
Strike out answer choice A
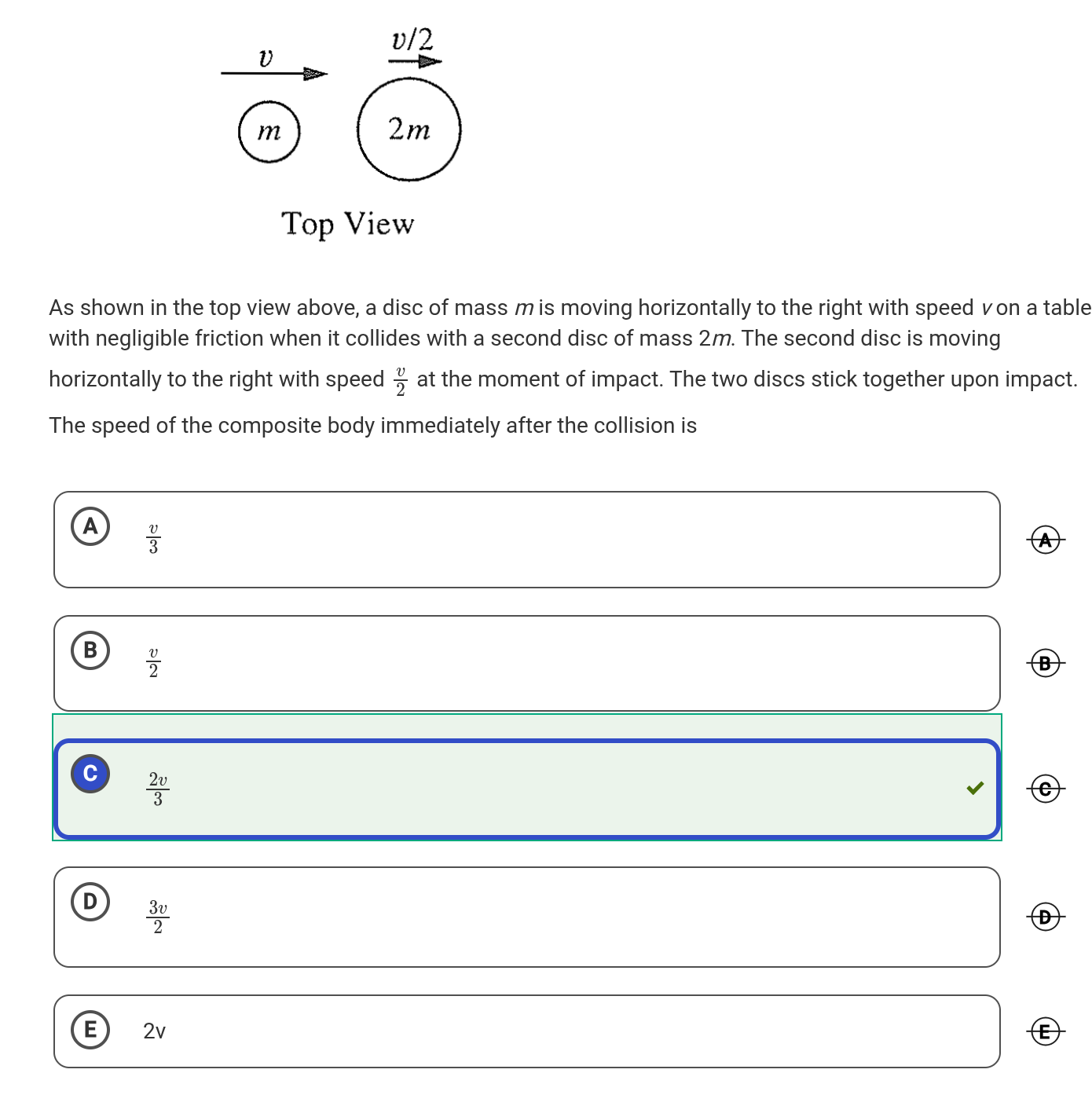[1045, 540]
